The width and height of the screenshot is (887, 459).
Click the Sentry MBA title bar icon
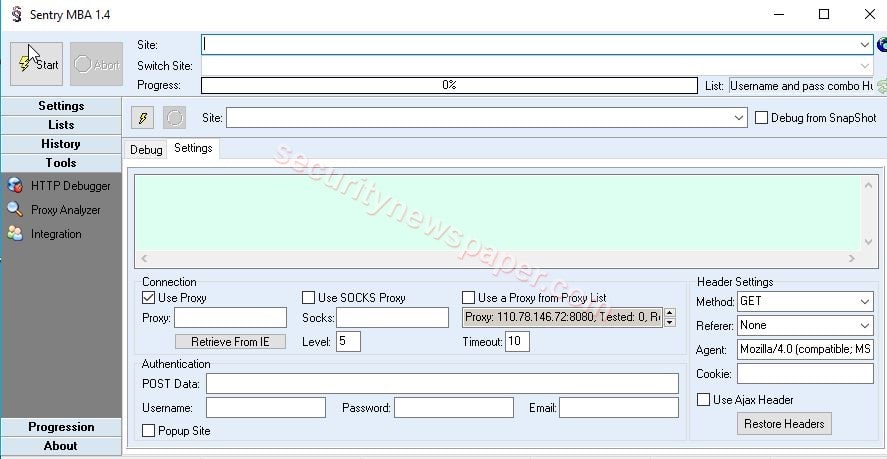point(16,14)
